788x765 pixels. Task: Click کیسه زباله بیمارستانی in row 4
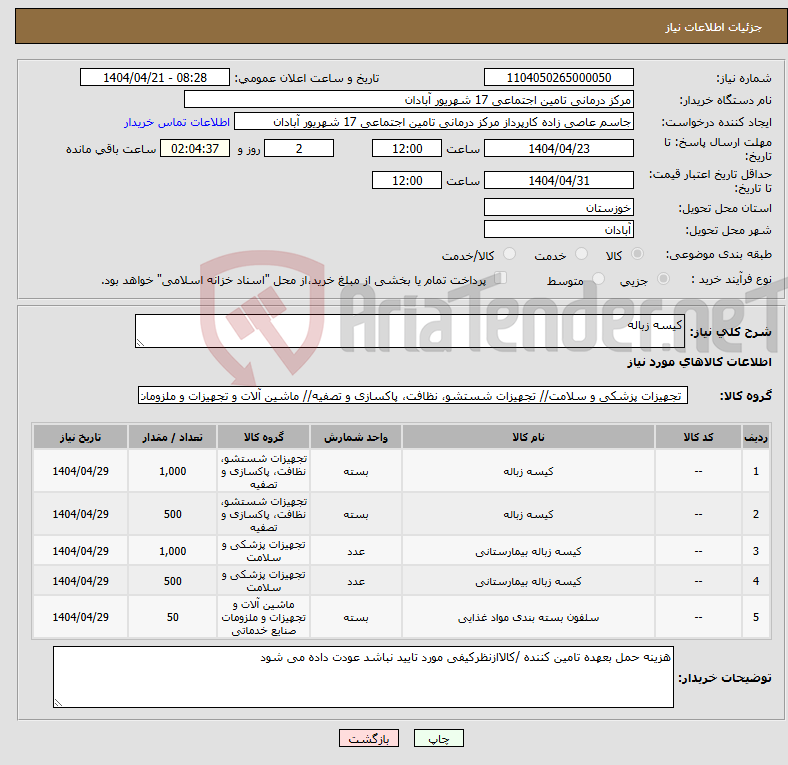(x=528, y=581)
